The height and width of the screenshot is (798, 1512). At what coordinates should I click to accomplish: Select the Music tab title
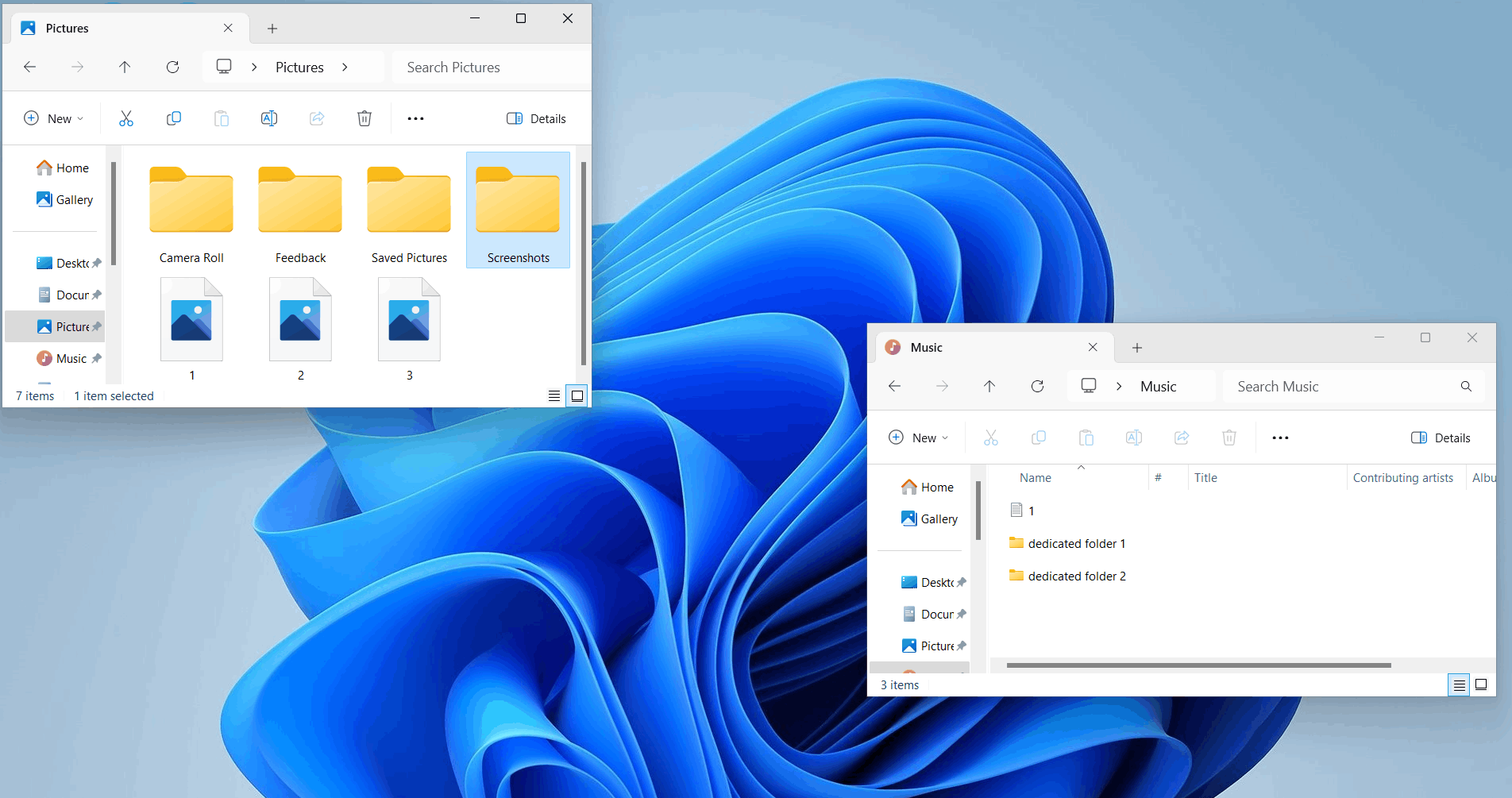click(927, 347)
